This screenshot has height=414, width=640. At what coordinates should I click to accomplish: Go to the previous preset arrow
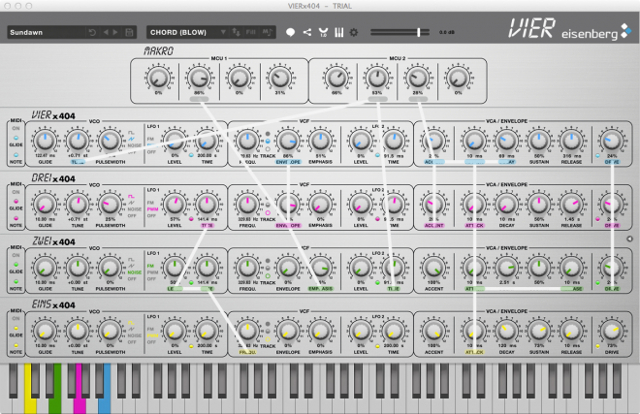(106, 32)
